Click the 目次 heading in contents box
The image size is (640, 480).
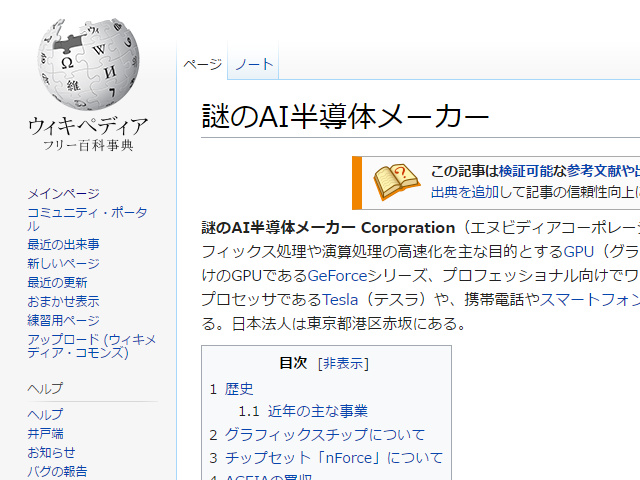[293, 363]
